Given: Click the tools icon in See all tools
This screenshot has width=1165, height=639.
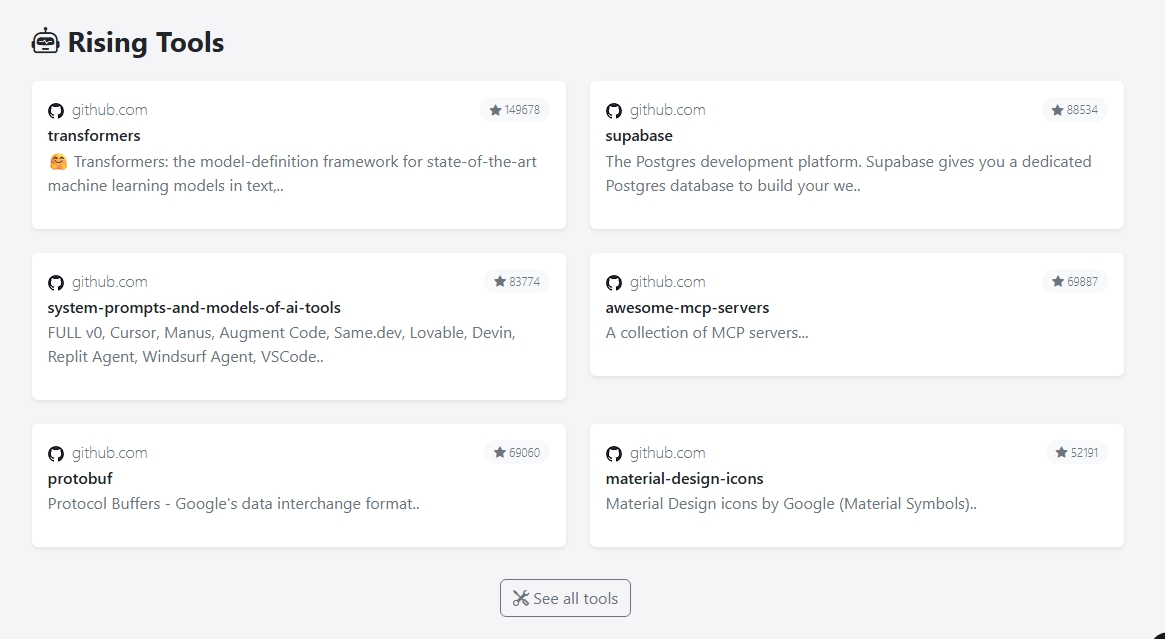Looking at the screenshot, I should [x=521, y=598].
